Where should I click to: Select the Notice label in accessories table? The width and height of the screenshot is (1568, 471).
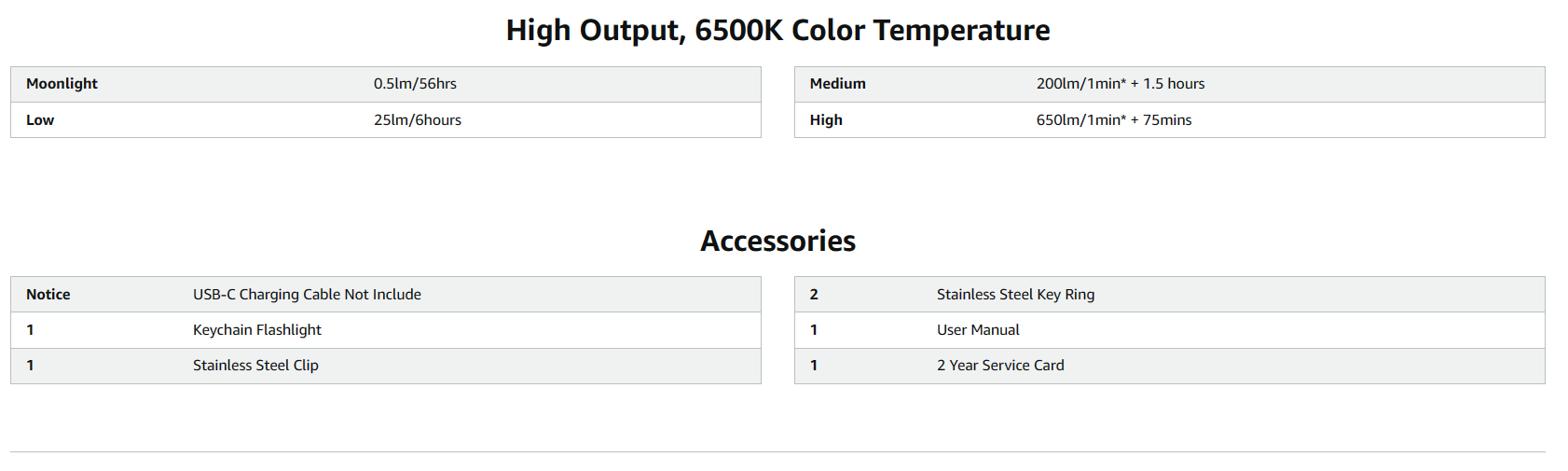coord(48,295)
